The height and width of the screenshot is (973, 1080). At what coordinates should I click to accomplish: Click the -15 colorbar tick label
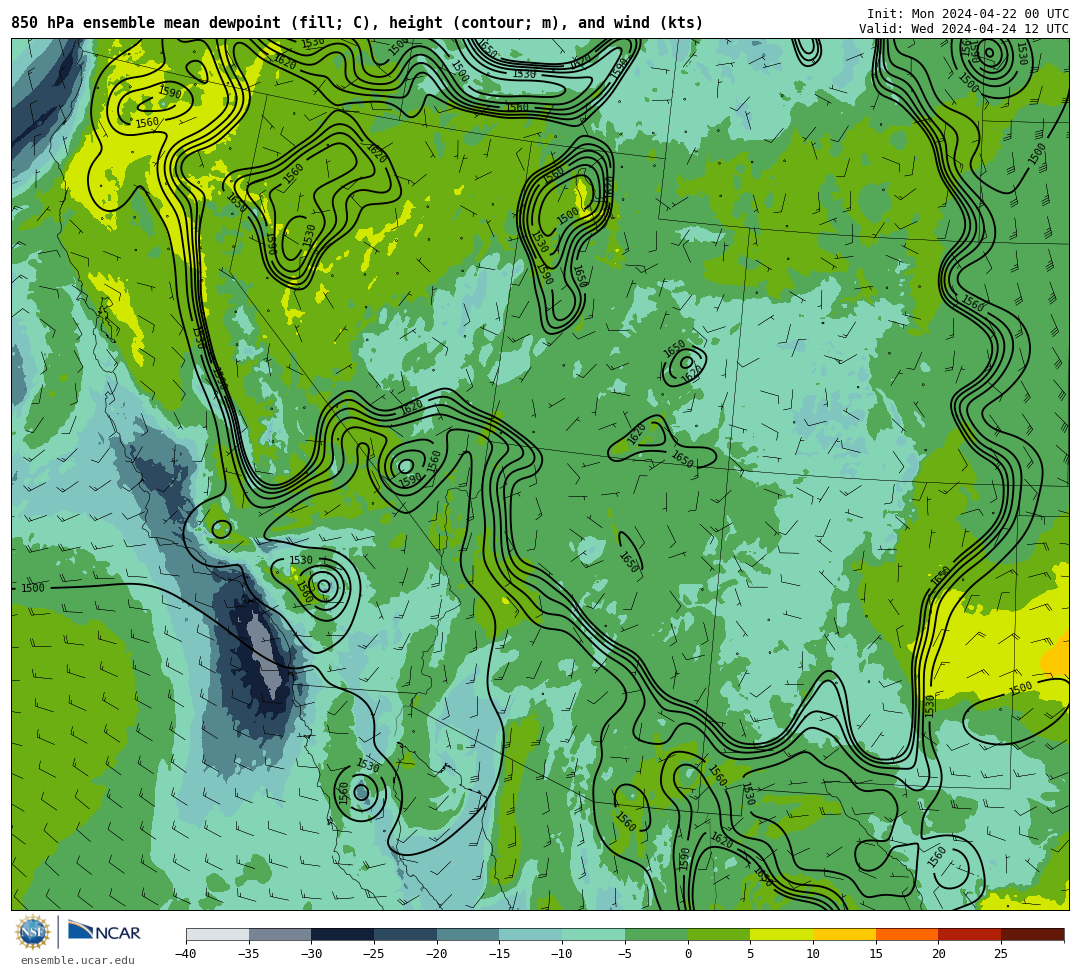(x=499, y=954)
